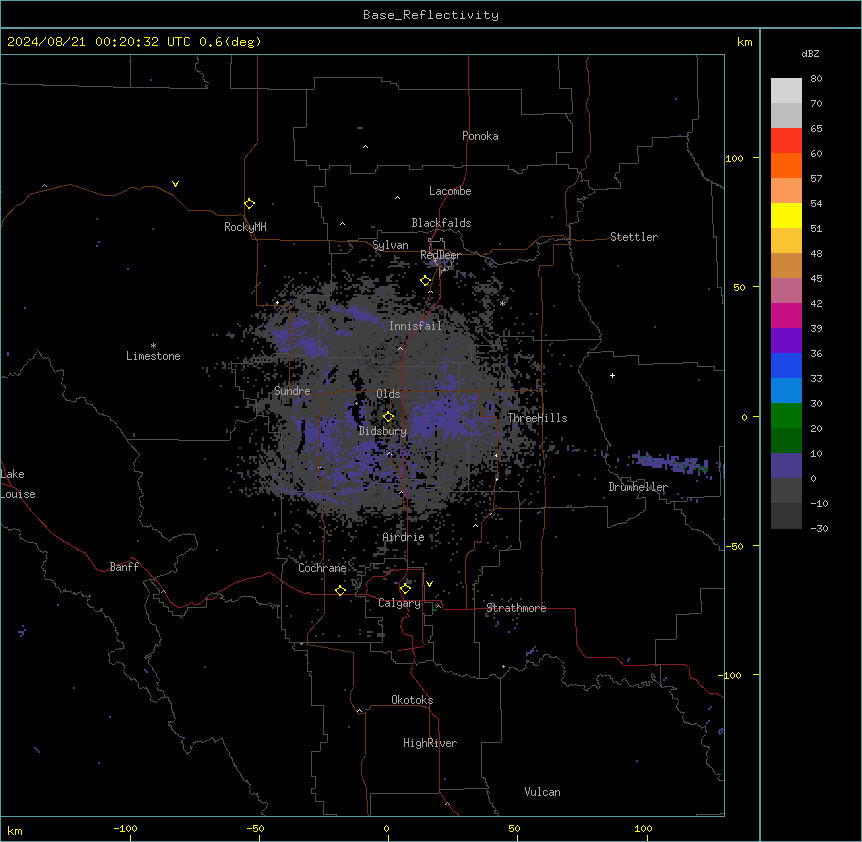Screen dimensions: 862x842
Task: Select the bright yellow legend swatch
Action: pos(786,215)
